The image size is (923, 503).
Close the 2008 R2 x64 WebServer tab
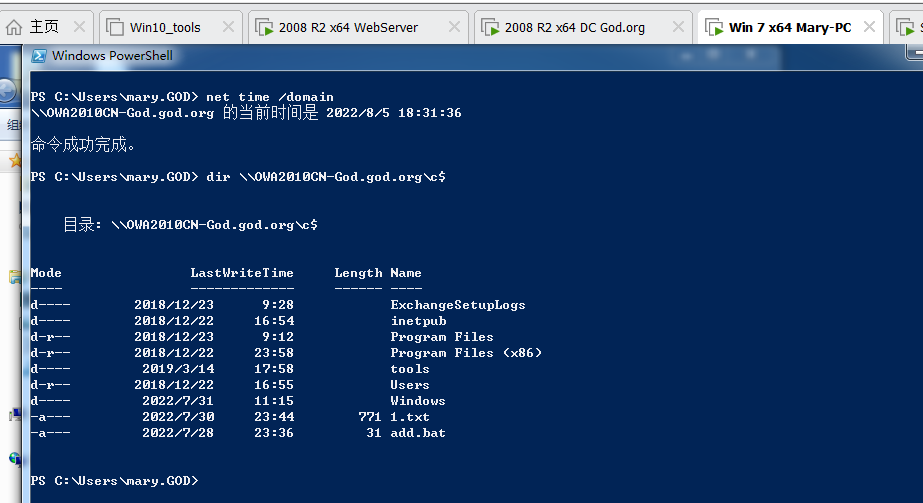[455, 27]
